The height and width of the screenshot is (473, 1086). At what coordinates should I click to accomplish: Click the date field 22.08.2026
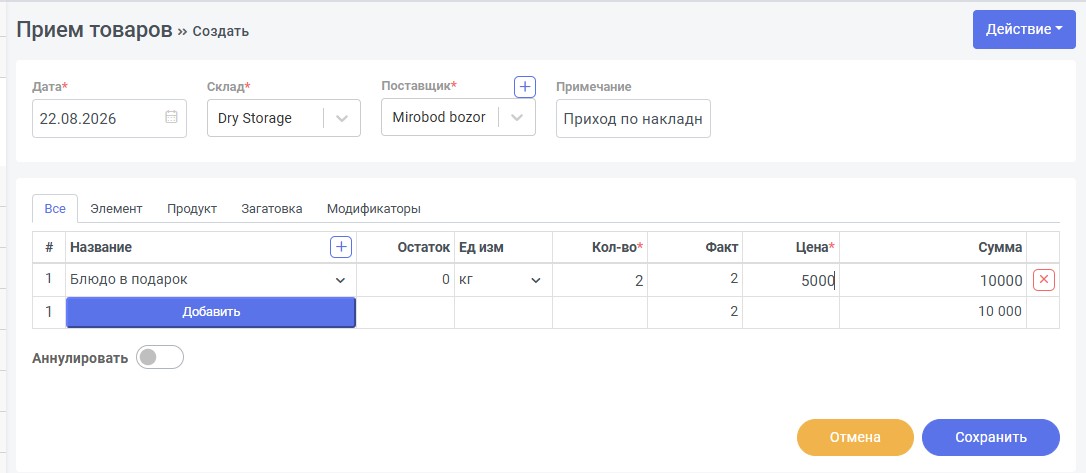pos(109,118)
